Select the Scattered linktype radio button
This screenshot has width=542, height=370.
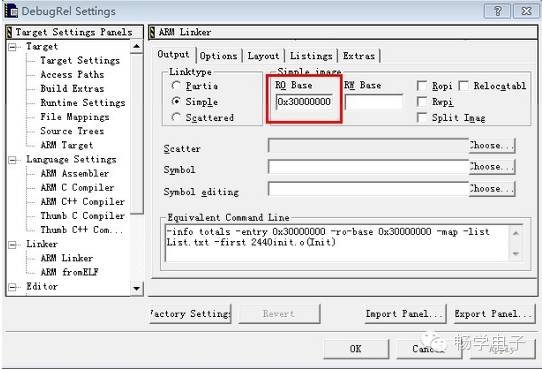(176, 117)
